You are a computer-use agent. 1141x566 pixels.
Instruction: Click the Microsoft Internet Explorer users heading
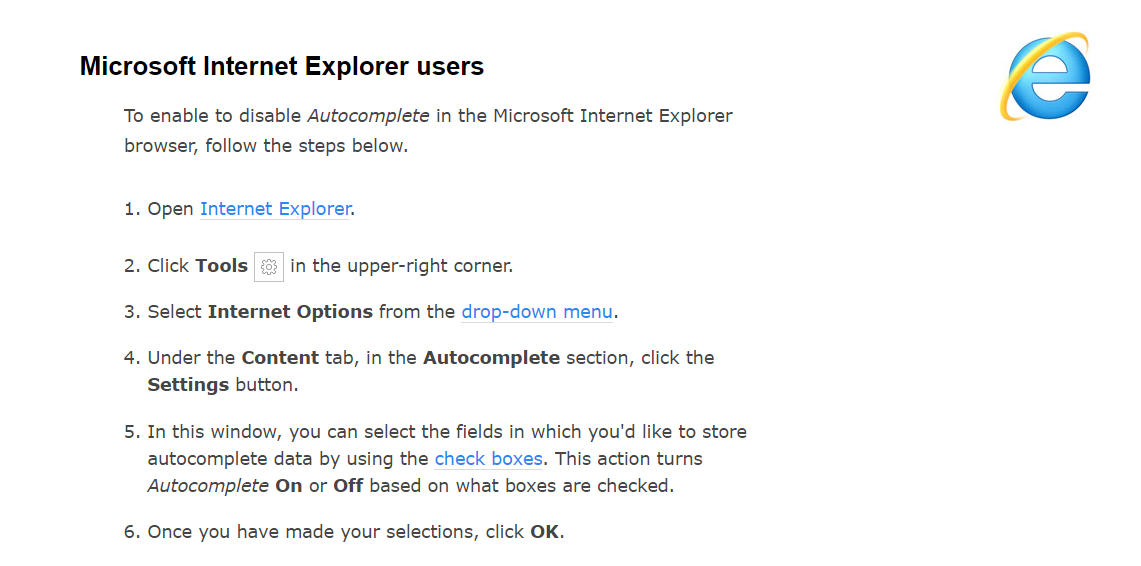[x=281, y=67]
